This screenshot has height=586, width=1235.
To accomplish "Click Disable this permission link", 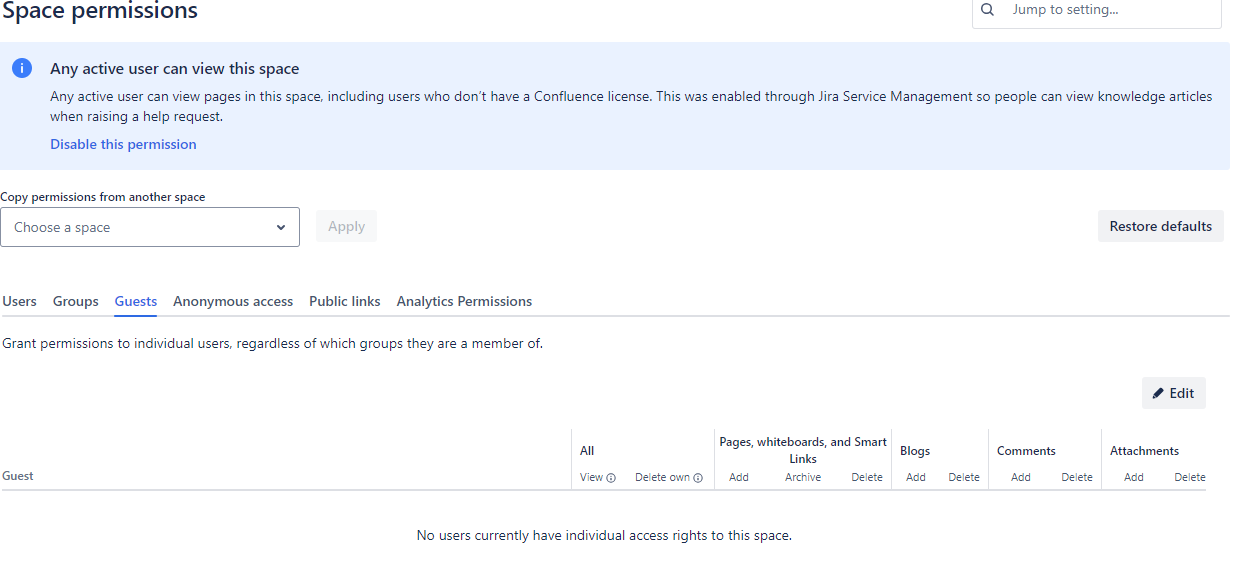I will pos(124,144).
